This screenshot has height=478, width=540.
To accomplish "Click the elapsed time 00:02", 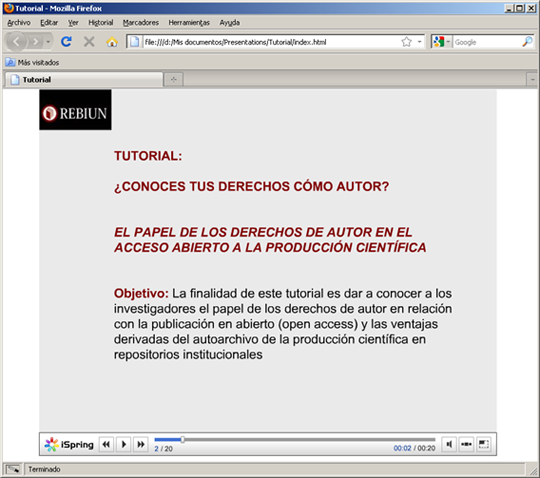I will click(x=402, y=448).
